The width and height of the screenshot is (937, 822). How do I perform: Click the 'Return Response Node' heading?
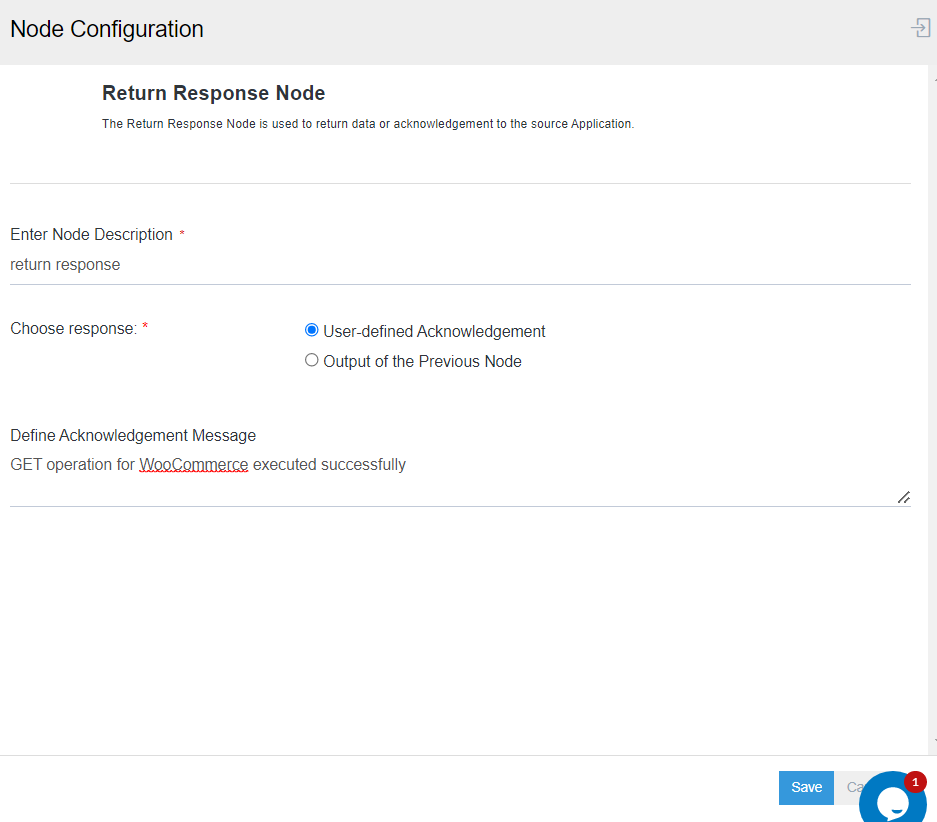pos(213,93)
